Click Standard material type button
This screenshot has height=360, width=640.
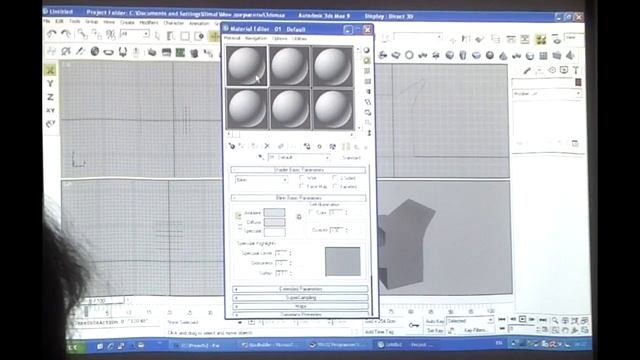(x=351, y=158)
